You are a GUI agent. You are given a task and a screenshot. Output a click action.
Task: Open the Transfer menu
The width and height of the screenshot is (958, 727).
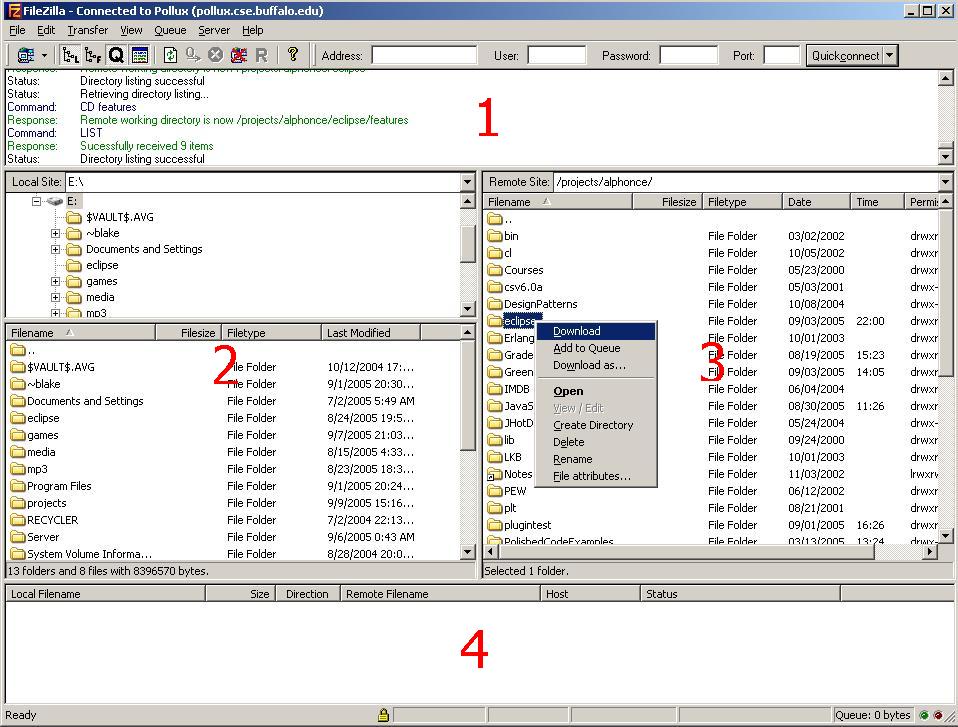click(x=87, y=30)
